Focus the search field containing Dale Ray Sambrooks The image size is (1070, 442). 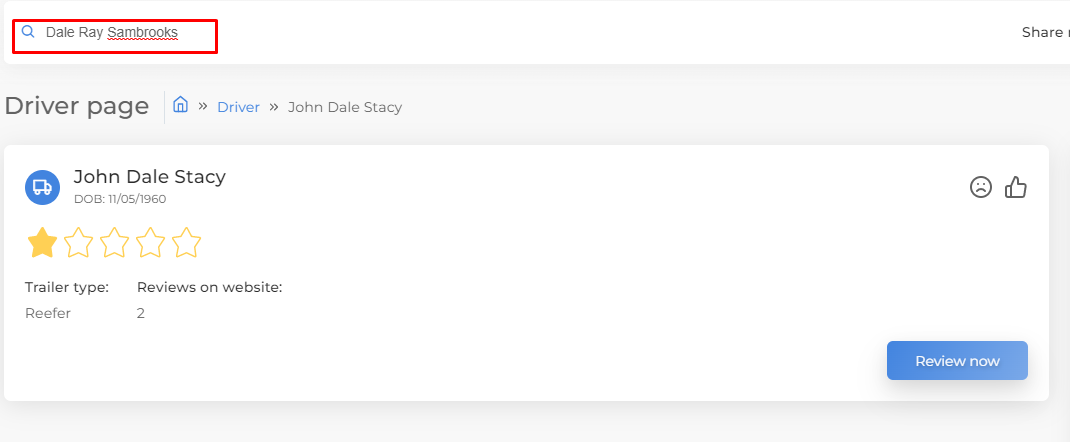(115, 37)
